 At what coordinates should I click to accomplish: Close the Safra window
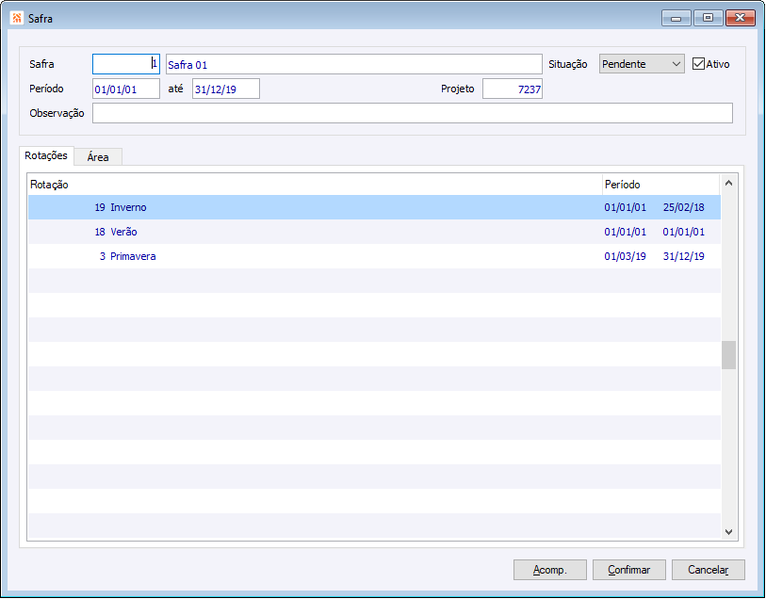(x=740, y=18)
